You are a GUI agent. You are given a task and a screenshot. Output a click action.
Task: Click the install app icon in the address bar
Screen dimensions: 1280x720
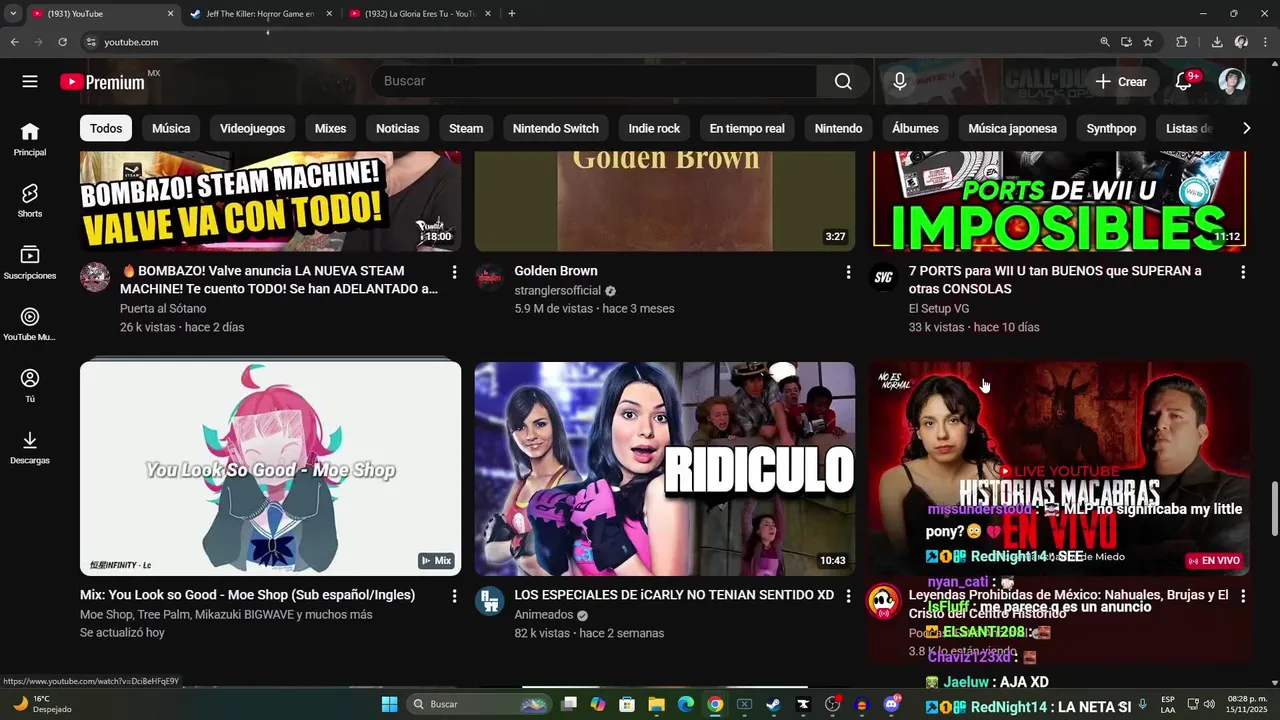1126,42
